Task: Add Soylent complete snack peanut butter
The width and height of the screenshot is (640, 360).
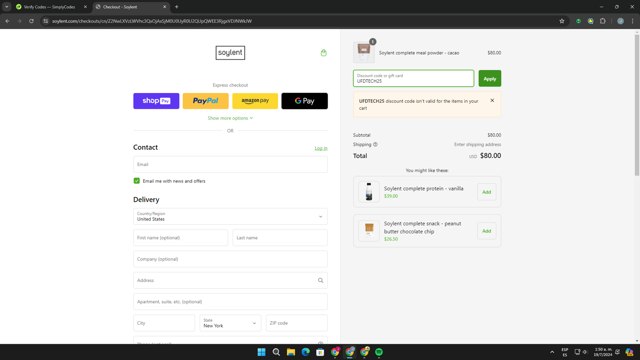Action: click(x=487, y=231)
